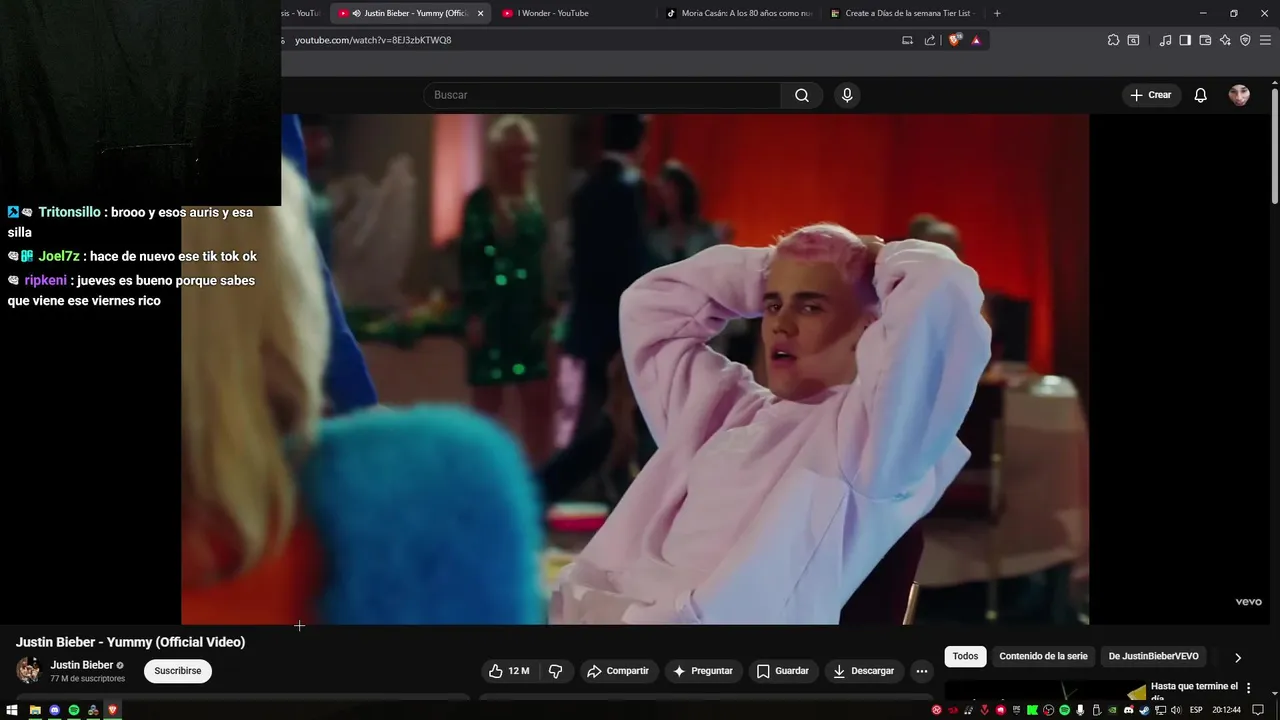This screenshot has width=1280, height=720.
Task: Select De JustinBieberVEVO chip
Action: (1153, 656)
